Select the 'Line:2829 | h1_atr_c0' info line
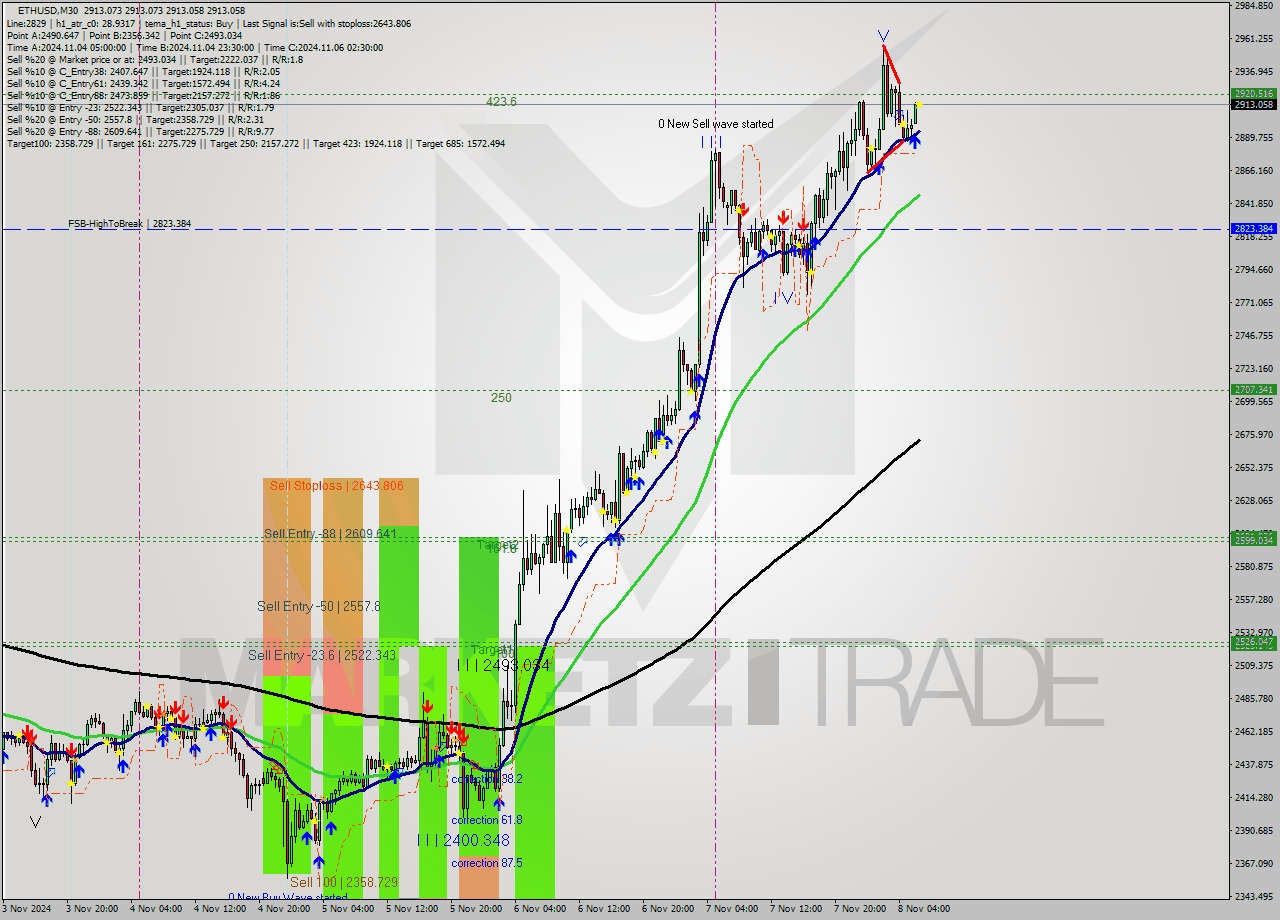The height and width of the screenshot is (920, 1280). [x=209, y=24]
